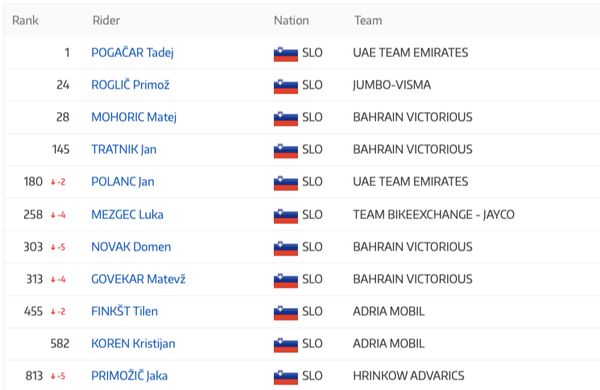600x390 pixels.
Task: Click Slovenia flag in Roglič row
Action: click(x=285, y=86)
